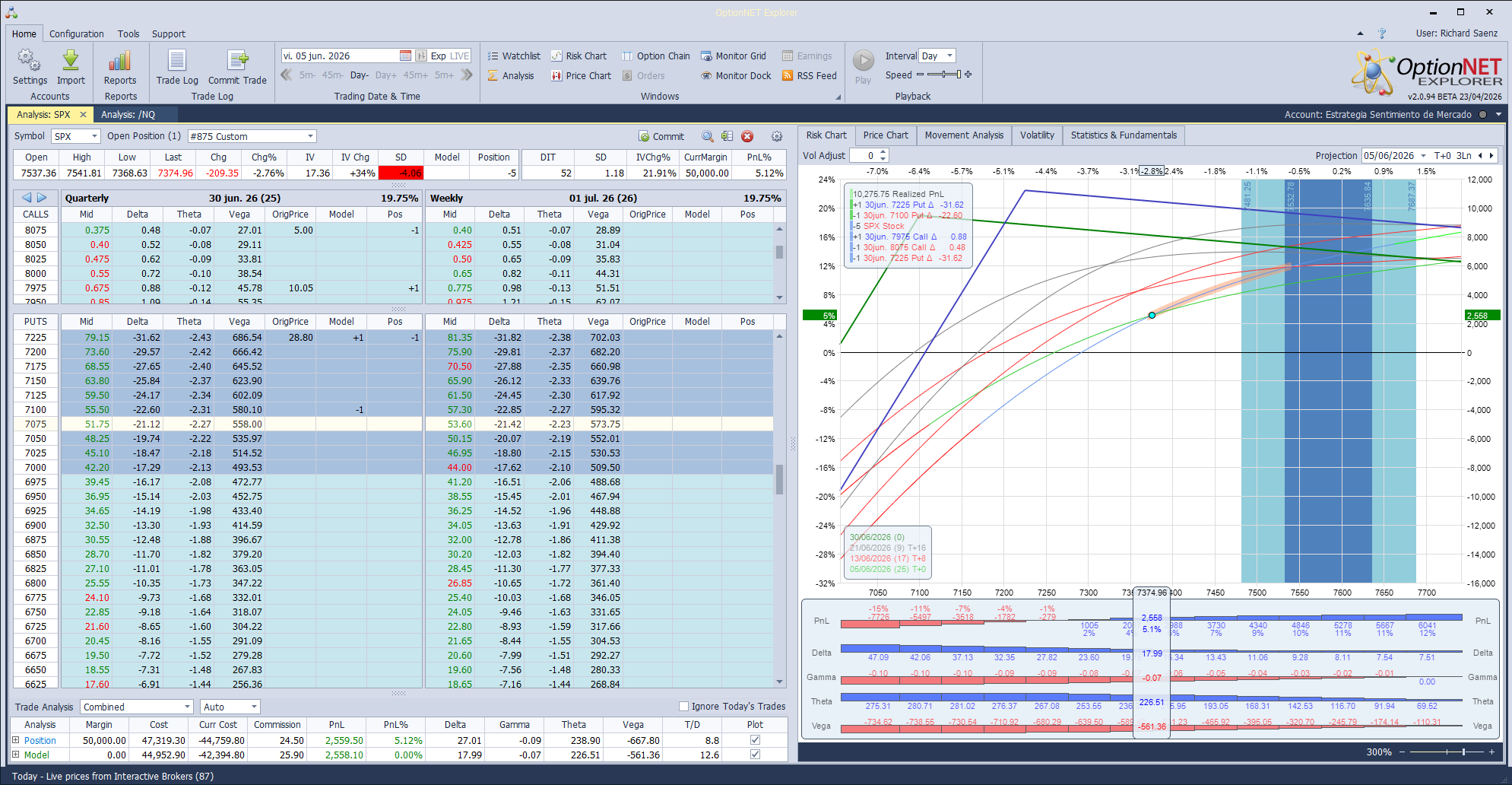Click the Play playback button
This screenshot has width=1512, height=785.
point(863,67)
